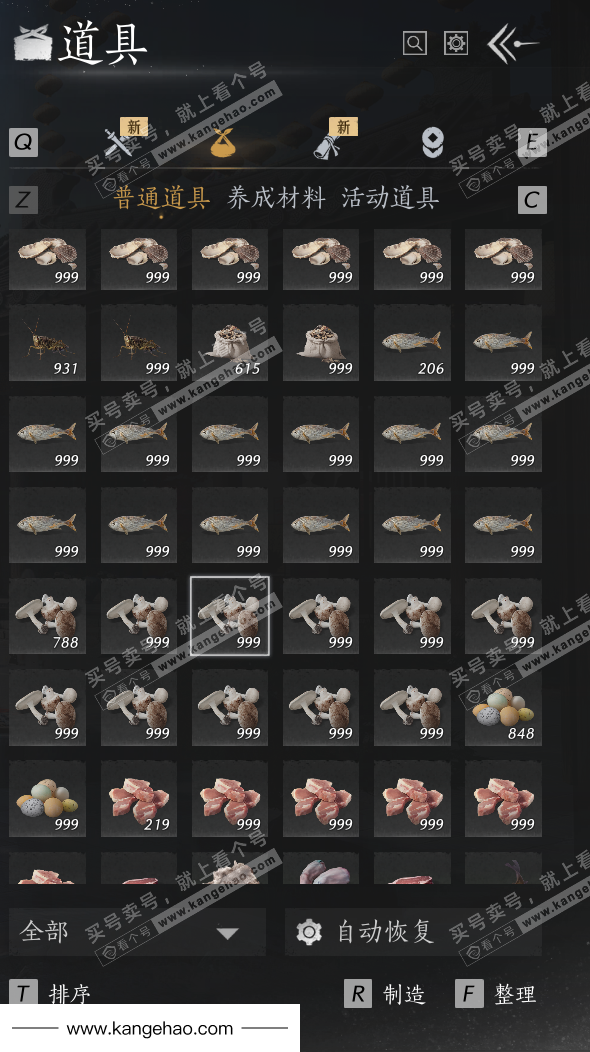Select the 普通道具 tab

(162, 198)
